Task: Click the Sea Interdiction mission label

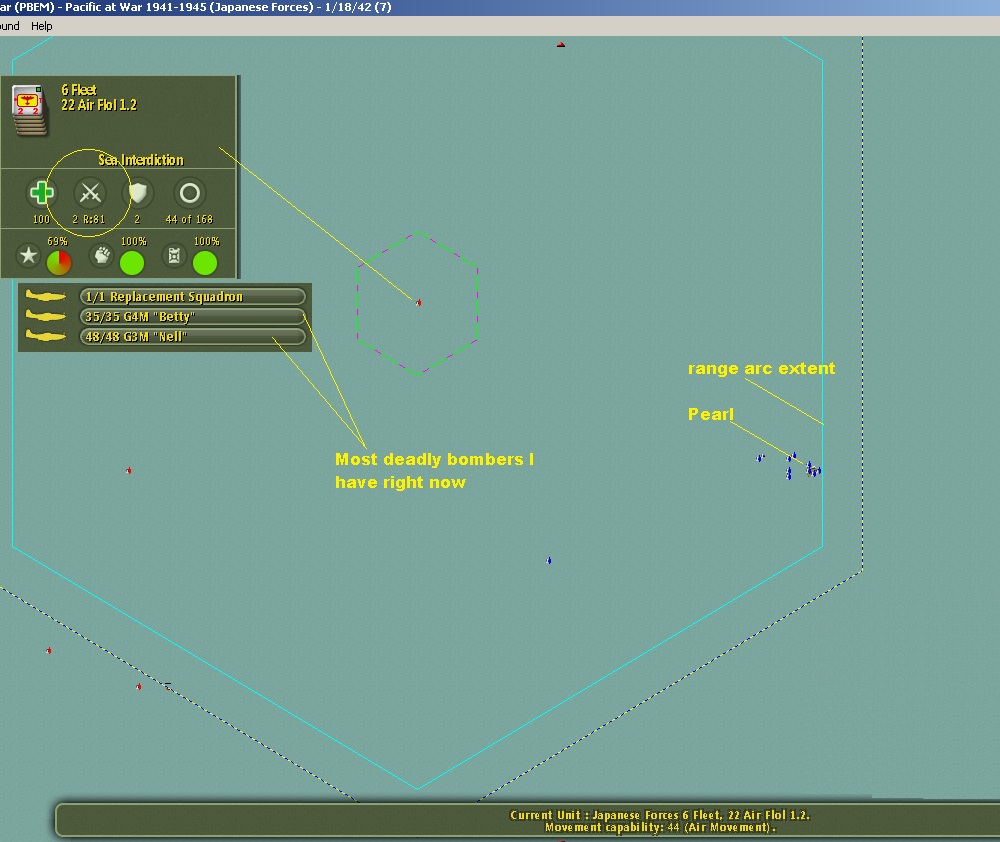Action: tap(140, 159)
